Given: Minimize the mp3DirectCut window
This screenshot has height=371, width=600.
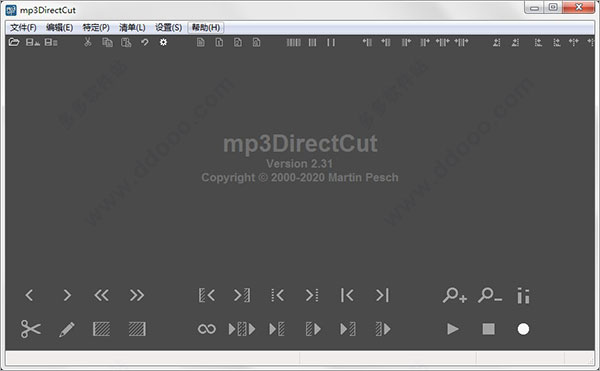Looking at the screenshot, I should tap(535, 7).
